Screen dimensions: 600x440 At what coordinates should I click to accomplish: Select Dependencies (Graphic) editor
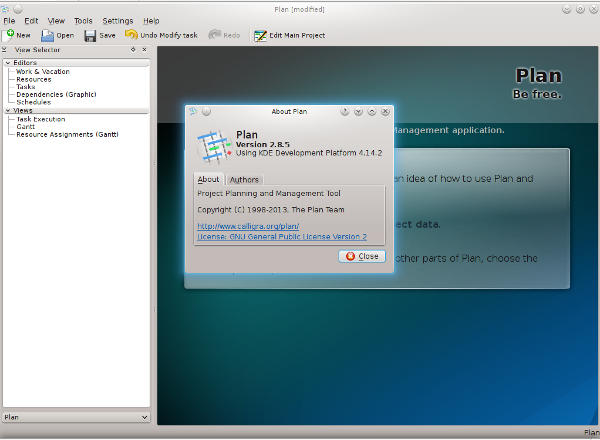pos(56,95)
